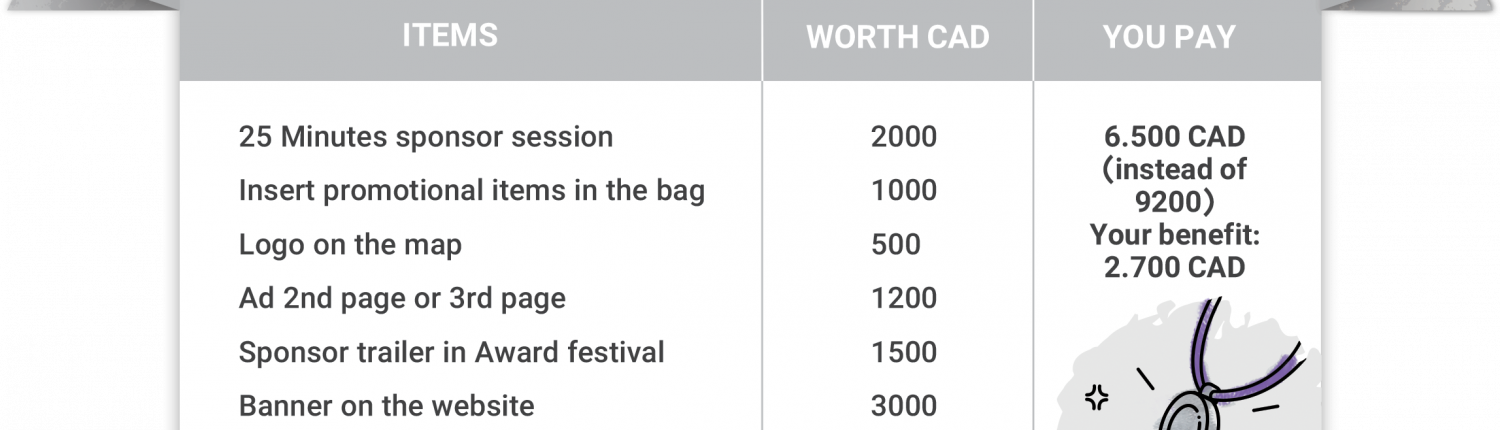The height and width of the screenshot is (430, 1500).
Task: Click the 6.500 CAD price text
Action: [1174, 137]
